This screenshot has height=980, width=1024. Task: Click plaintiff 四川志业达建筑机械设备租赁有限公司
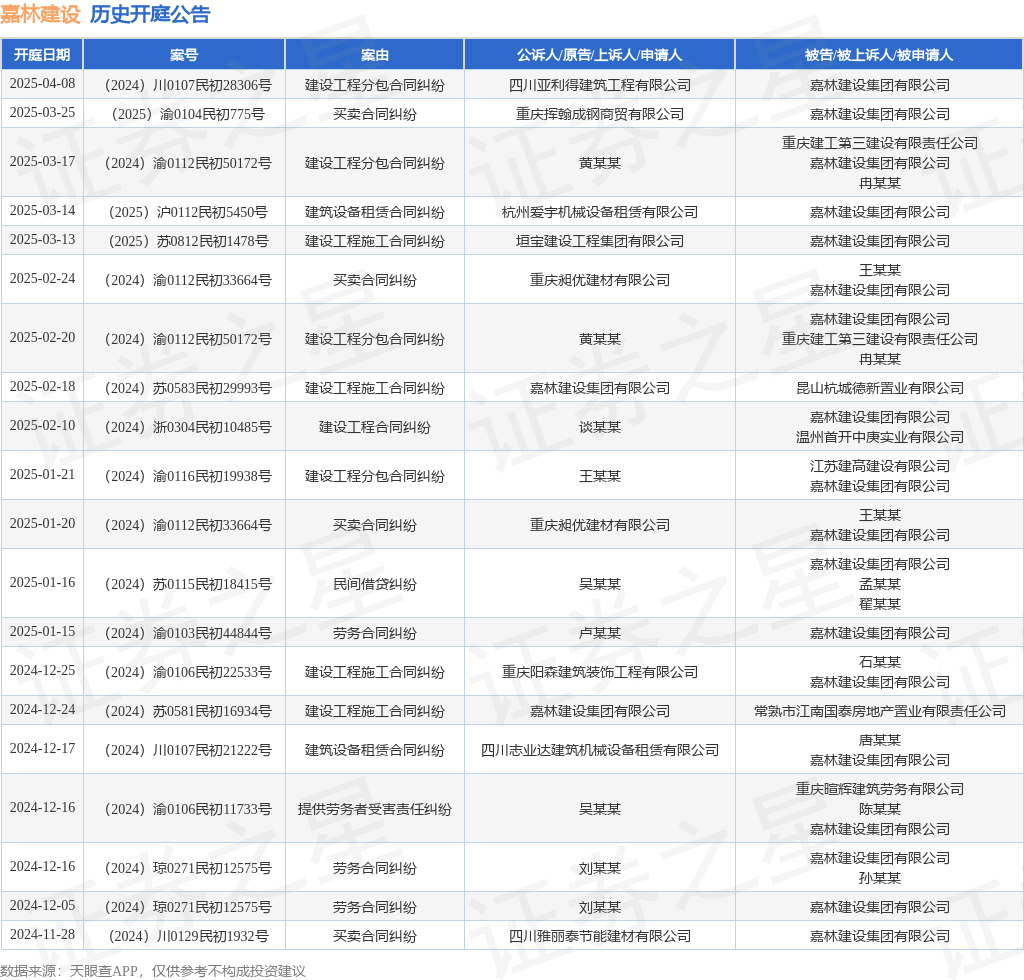click(x=600, y=751)
